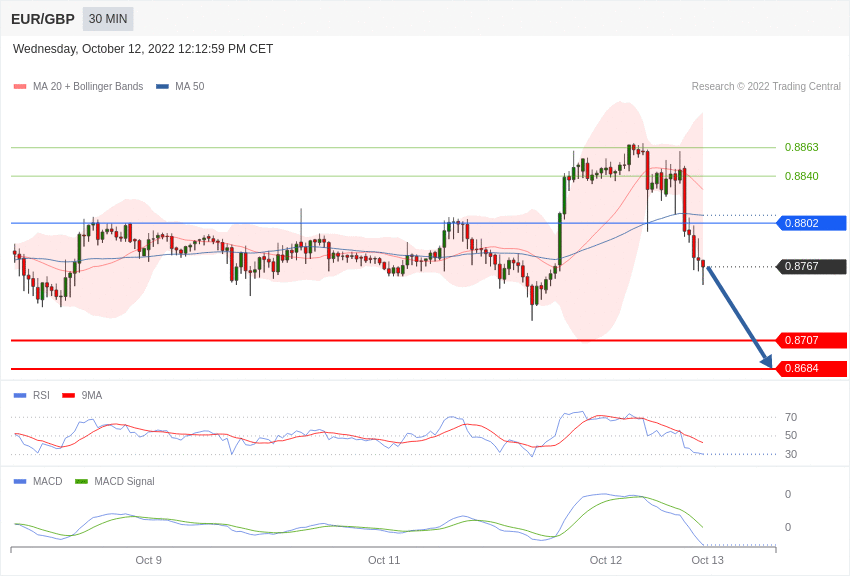Viewport: 850px width, 576px height.
Task: Click the red 0.8684 support tag
Action: pyautogui.click(x=812, y=368)
